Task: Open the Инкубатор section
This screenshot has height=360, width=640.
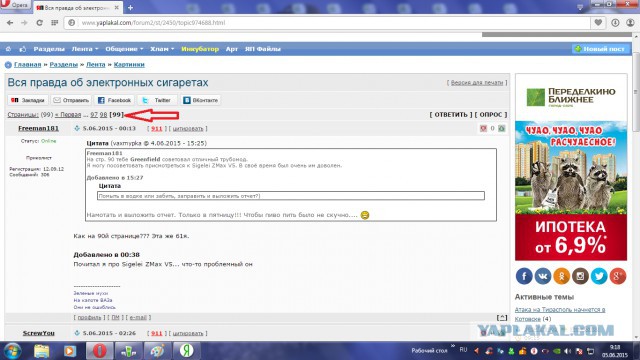Action: [x=200, y=49]
